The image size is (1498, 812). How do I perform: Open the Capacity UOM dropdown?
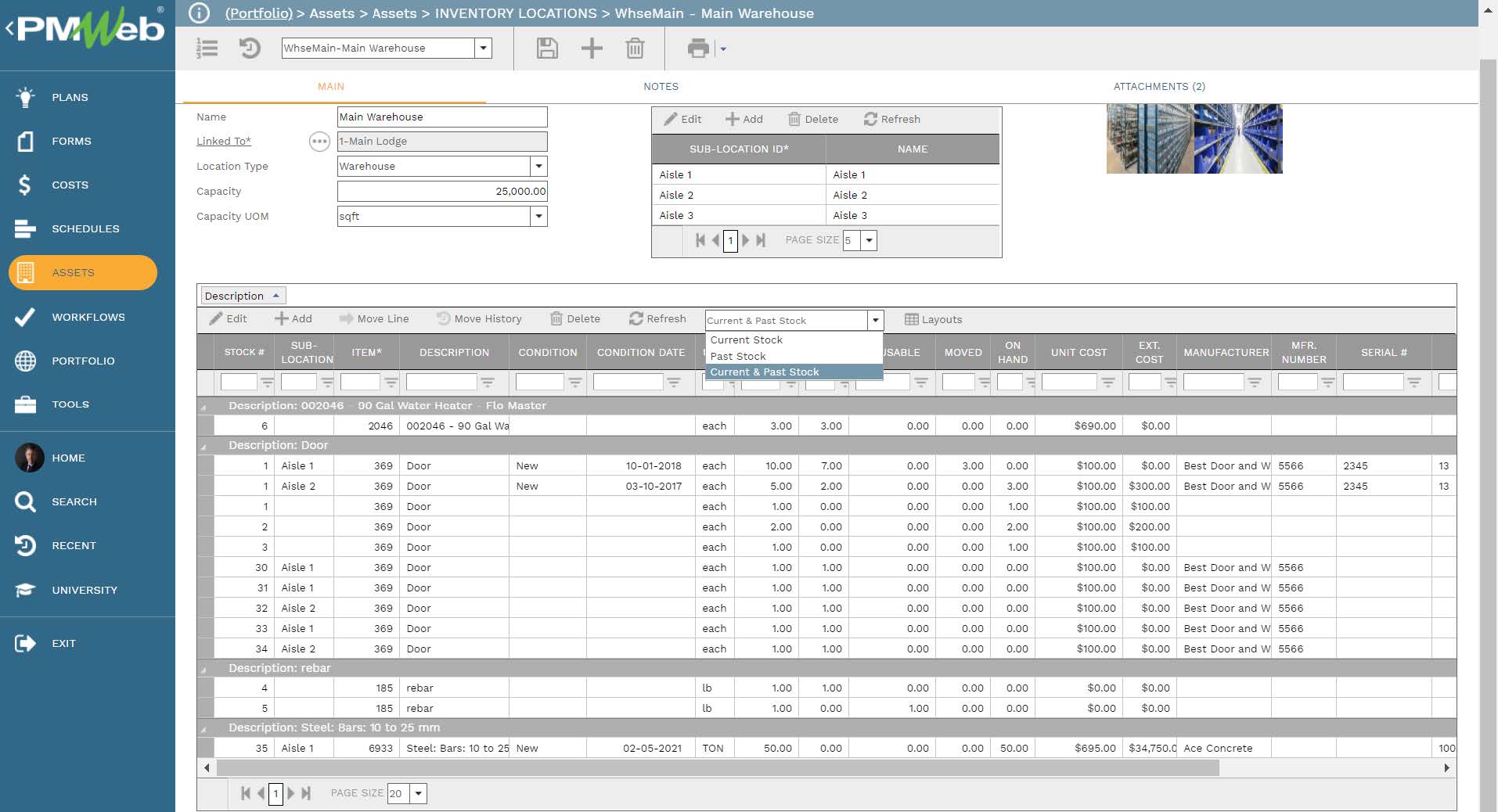[538, 217]
